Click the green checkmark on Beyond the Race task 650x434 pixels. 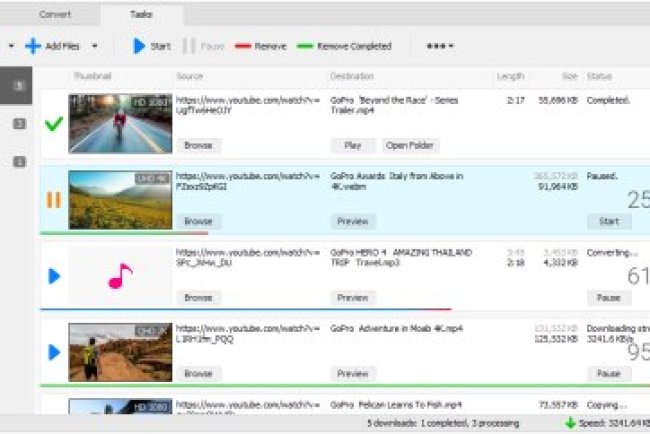(x=54, y=124)
